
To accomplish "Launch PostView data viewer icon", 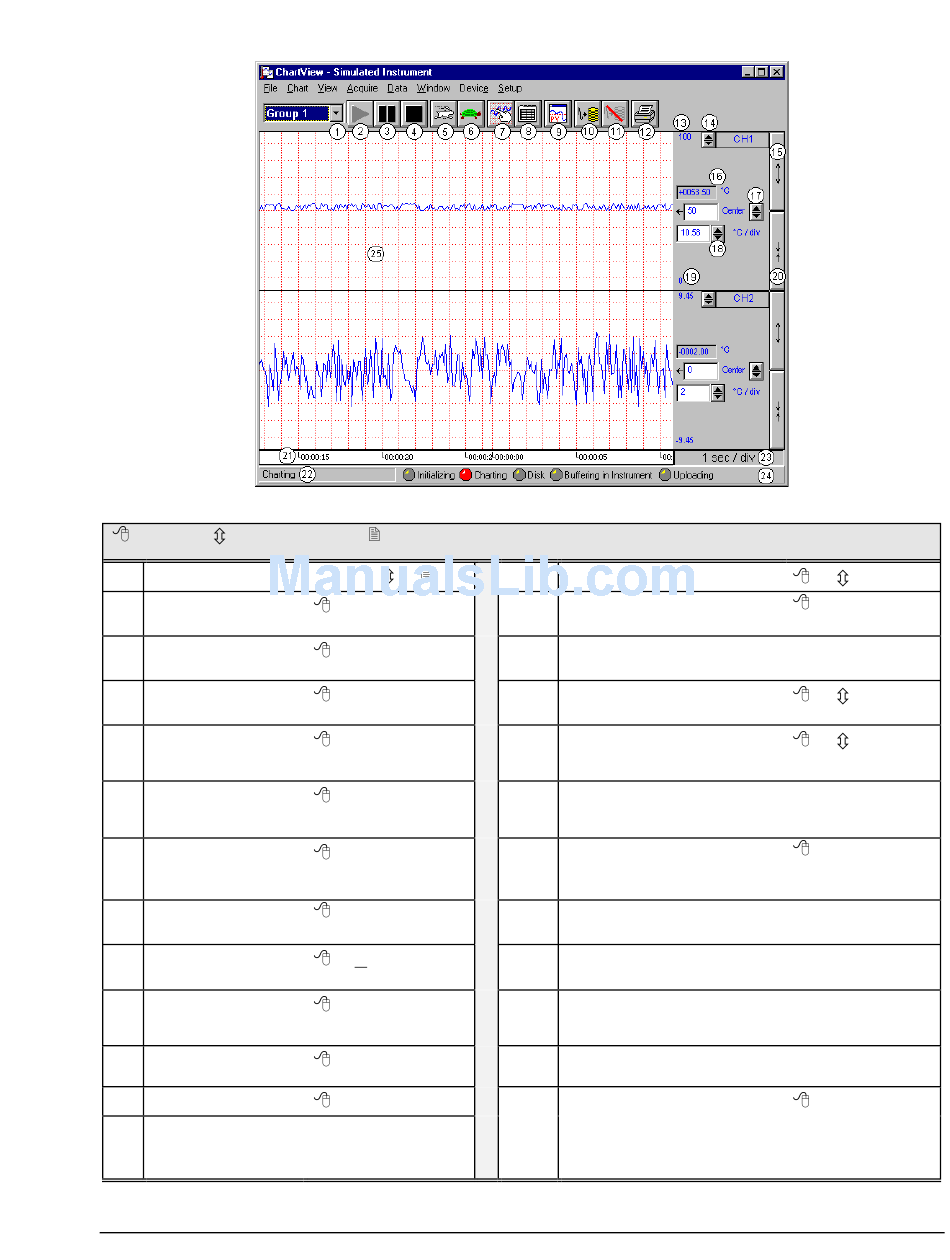I will (x=558, y=113).
